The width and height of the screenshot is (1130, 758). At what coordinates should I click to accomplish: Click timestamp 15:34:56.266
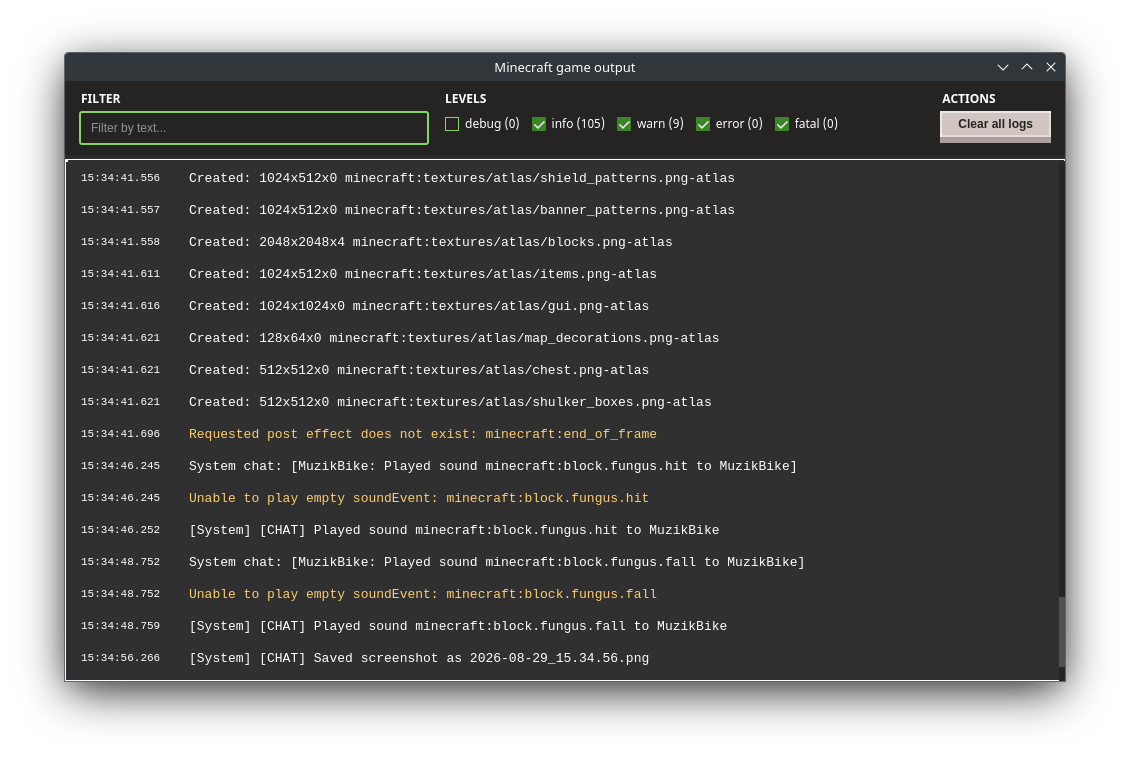click(120, 658)
